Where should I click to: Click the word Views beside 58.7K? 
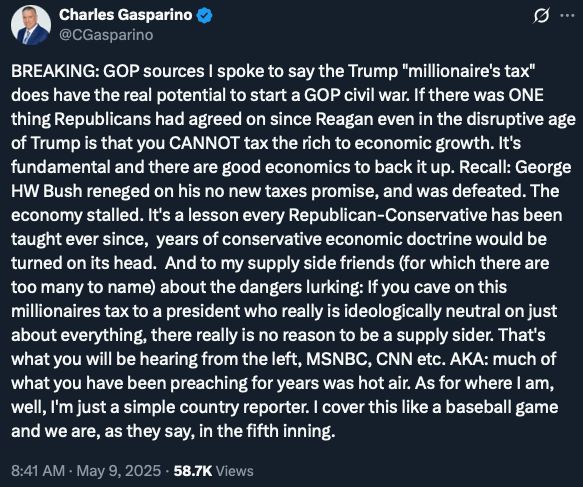click(x=235, y=471)
